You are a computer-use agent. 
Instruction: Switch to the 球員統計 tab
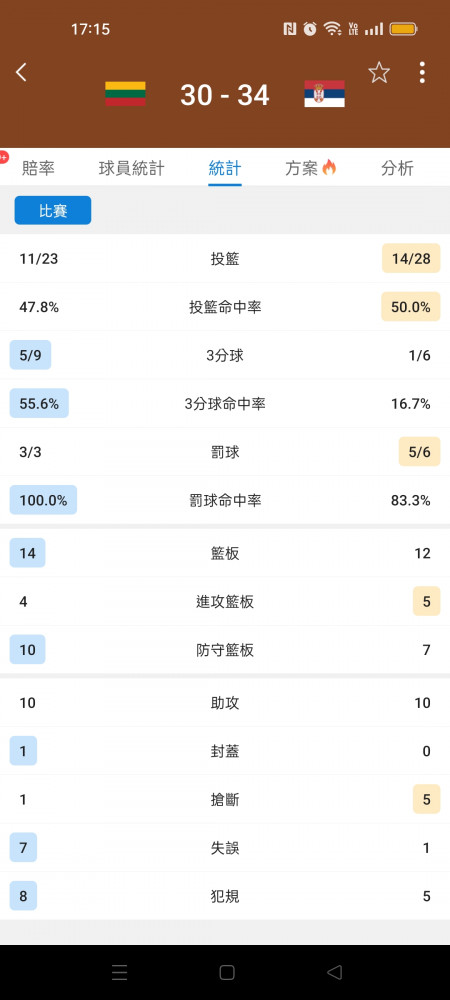pos(131,168)
